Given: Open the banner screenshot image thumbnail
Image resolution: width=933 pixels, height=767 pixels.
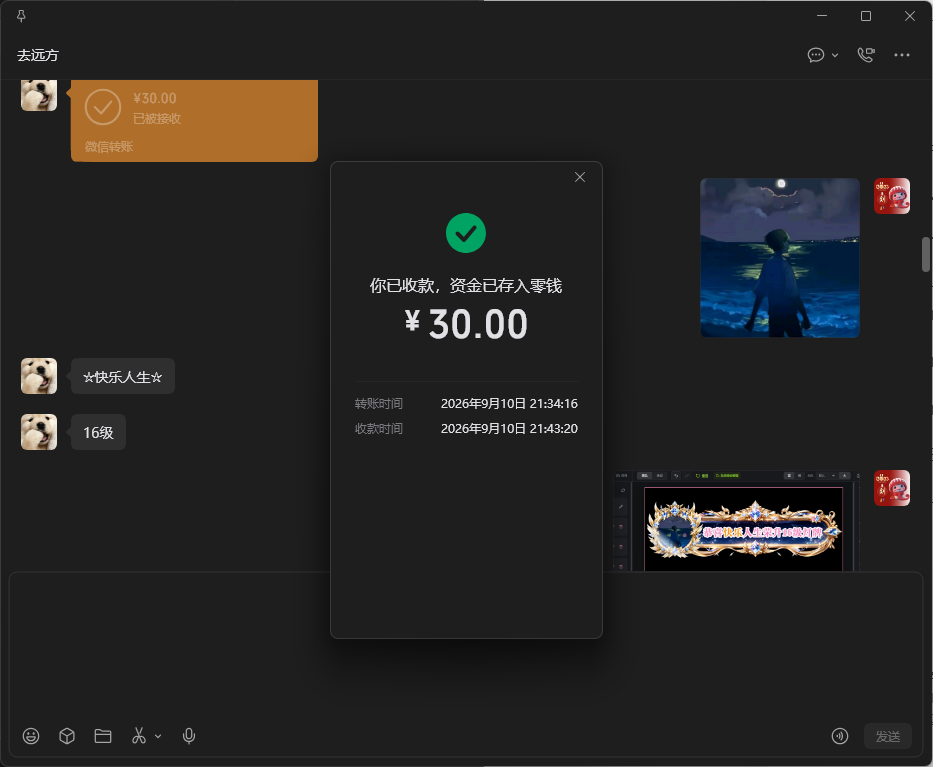Looking at the screenshot, I should [x=737, y=521].
